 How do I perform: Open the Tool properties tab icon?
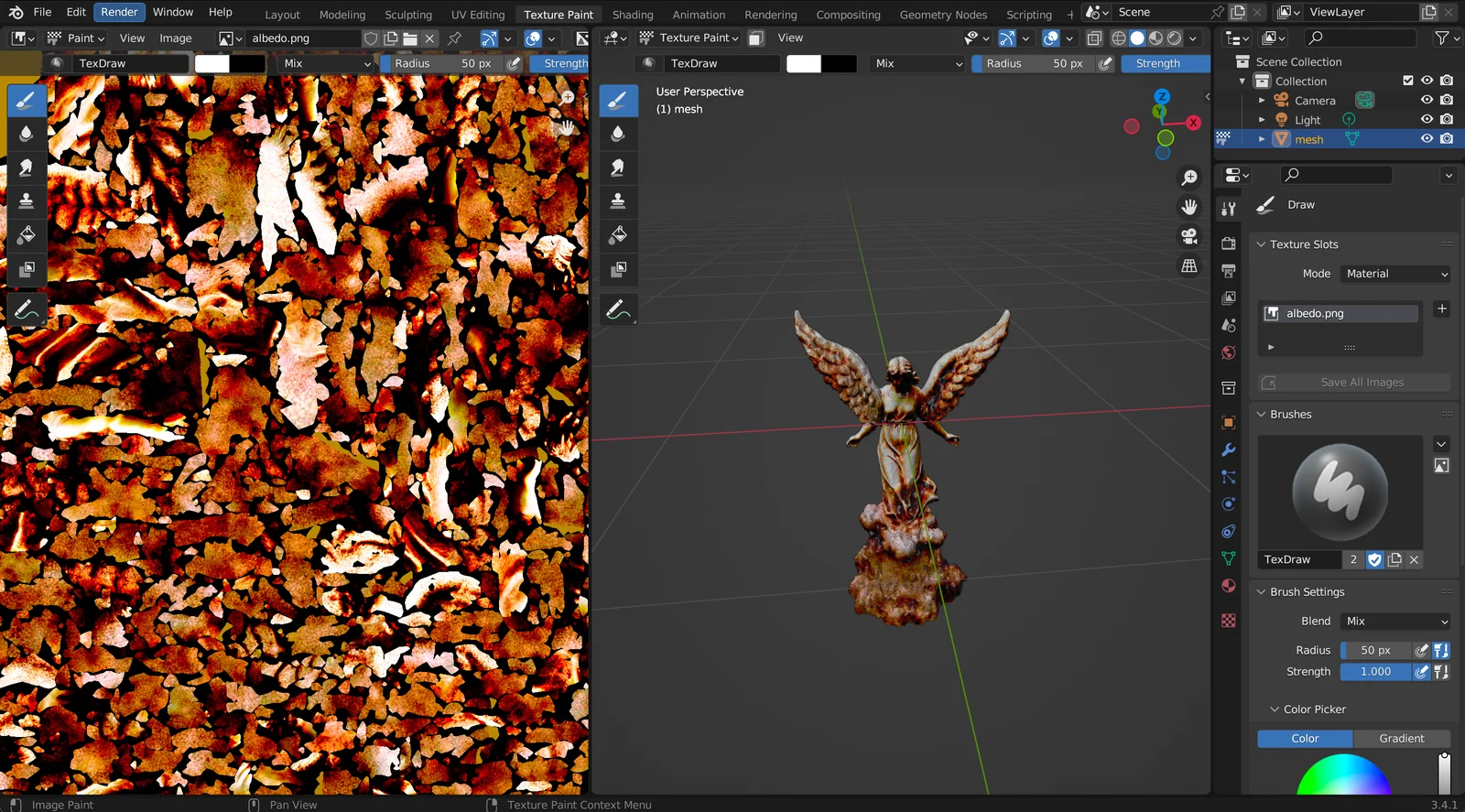click(1229, 209)
